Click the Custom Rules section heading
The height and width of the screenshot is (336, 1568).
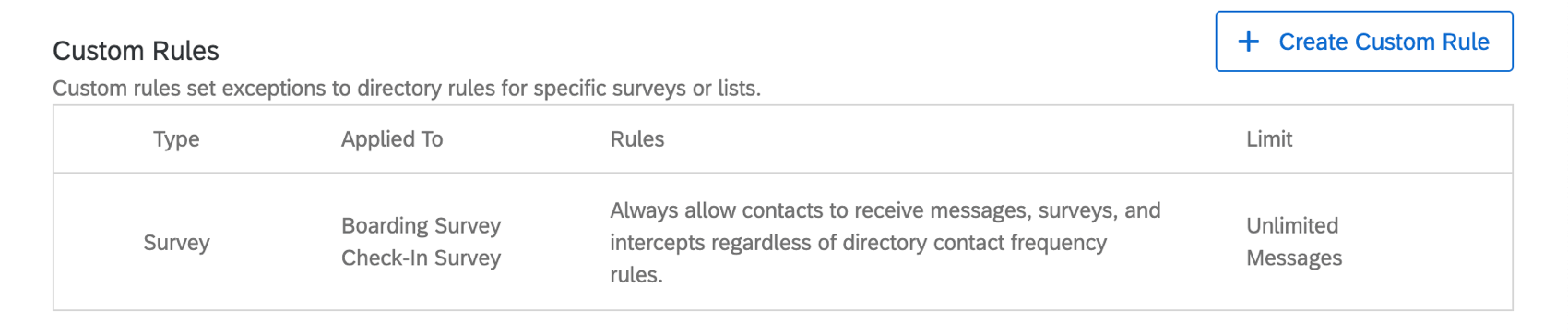click(x=136, y=51)
